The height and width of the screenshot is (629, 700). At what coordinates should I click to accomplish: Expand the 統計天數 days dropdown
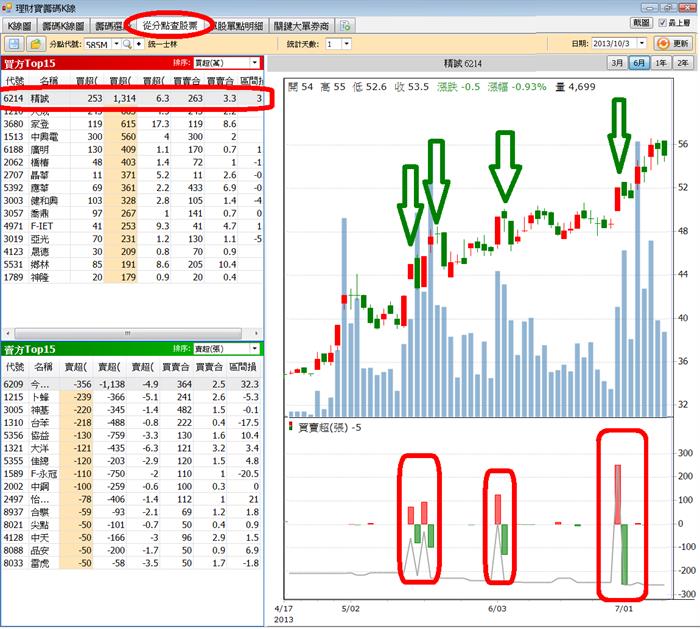click(345, 44)
